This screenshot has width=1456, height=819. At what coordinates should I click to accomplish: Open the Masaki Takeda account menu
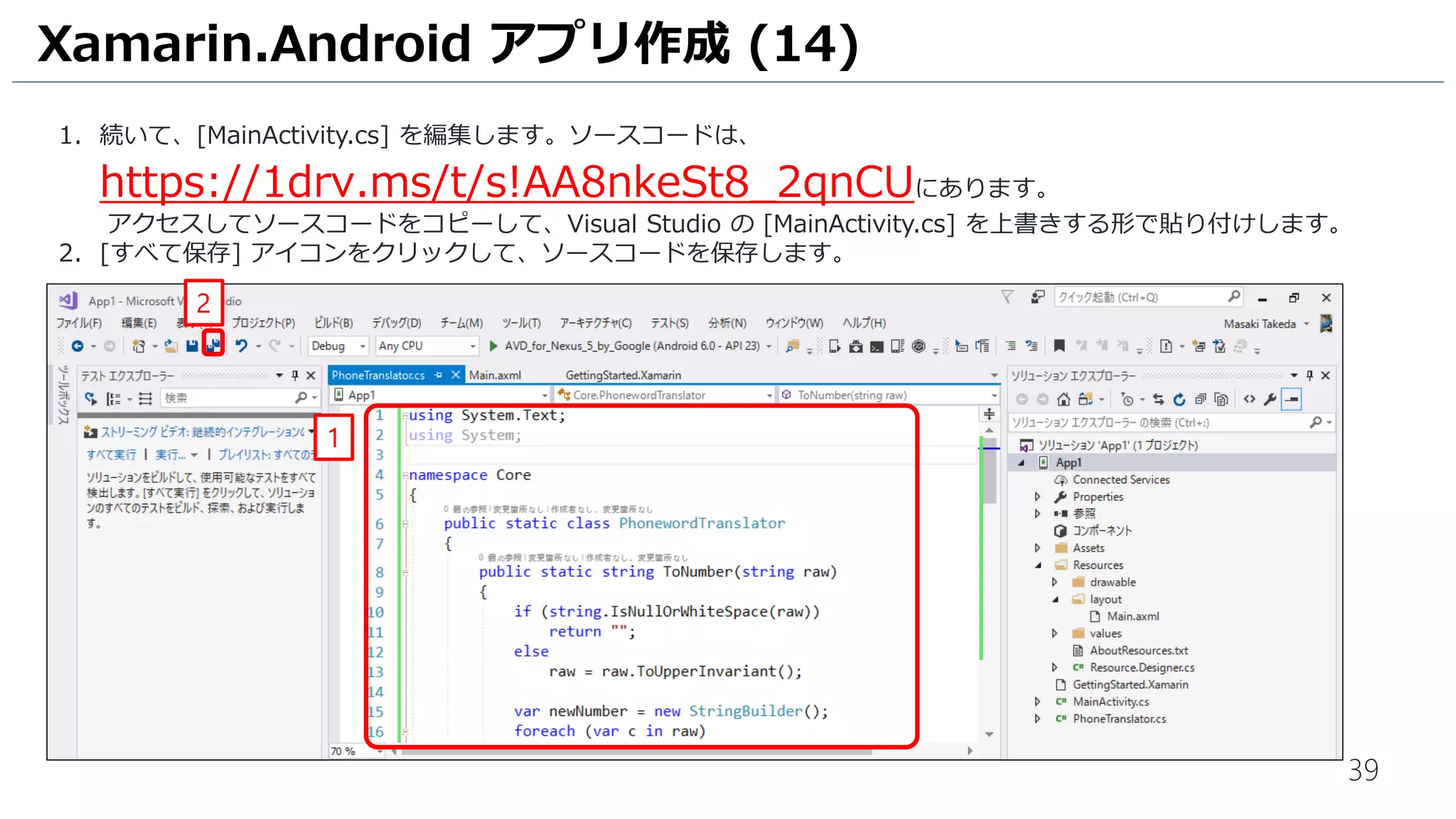(1266, 324)
